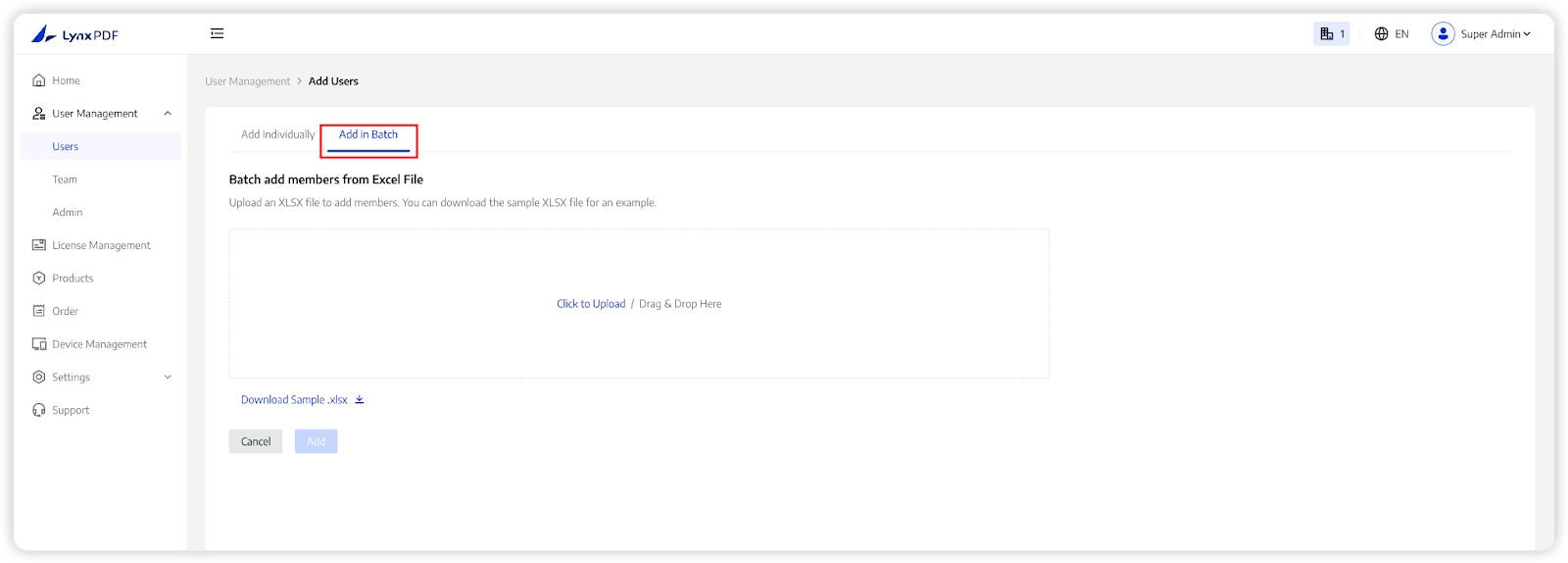
Task: Click the Cancel button
Action: point(256,441)
